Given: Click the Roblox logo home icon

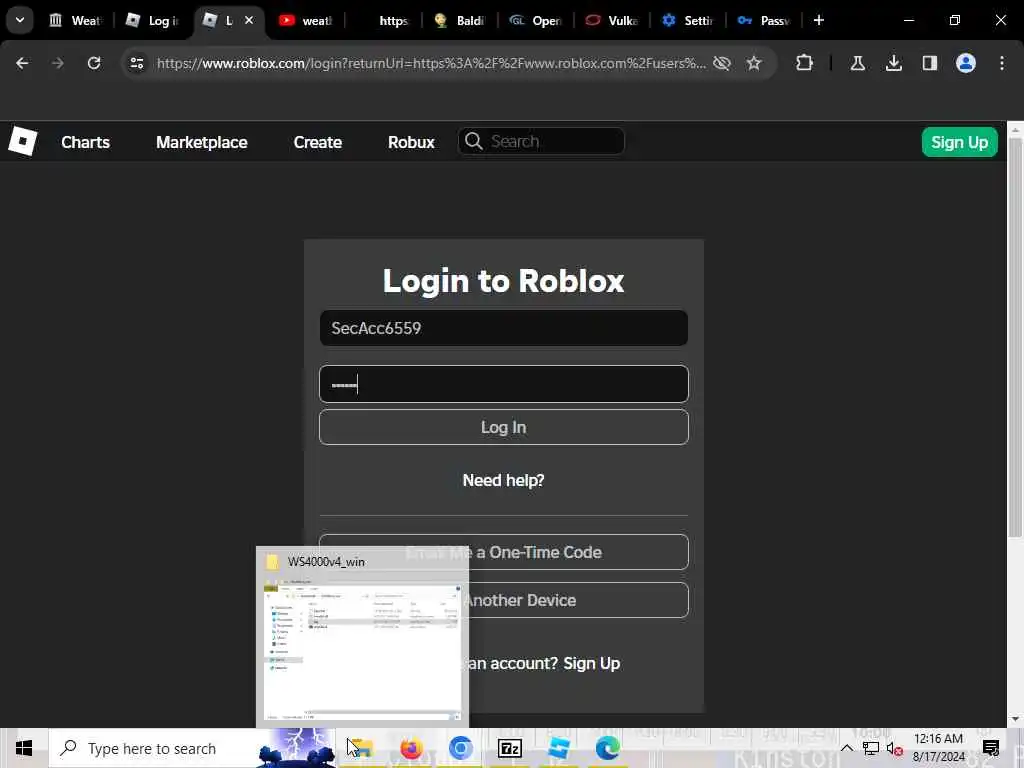Looking at the screenshot, I should pos(23,141).
